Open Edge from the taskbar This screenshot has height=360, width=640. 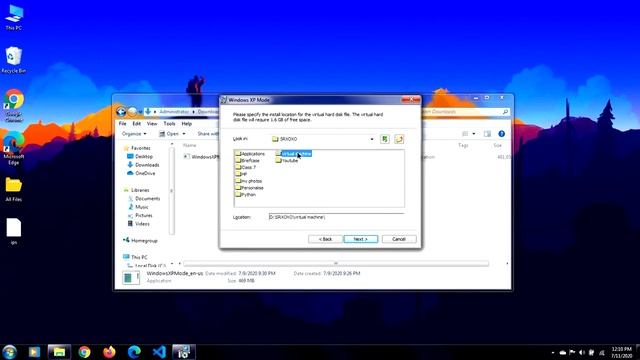134,352
